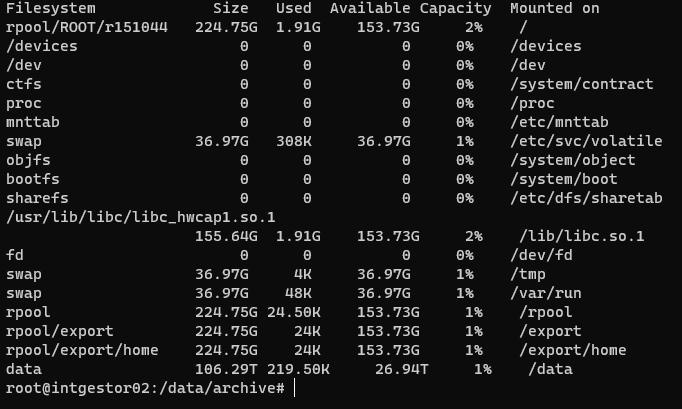This screenshot has width=682, height=409.
Task: Click the Capacity column header
Action: pos(455,8)
